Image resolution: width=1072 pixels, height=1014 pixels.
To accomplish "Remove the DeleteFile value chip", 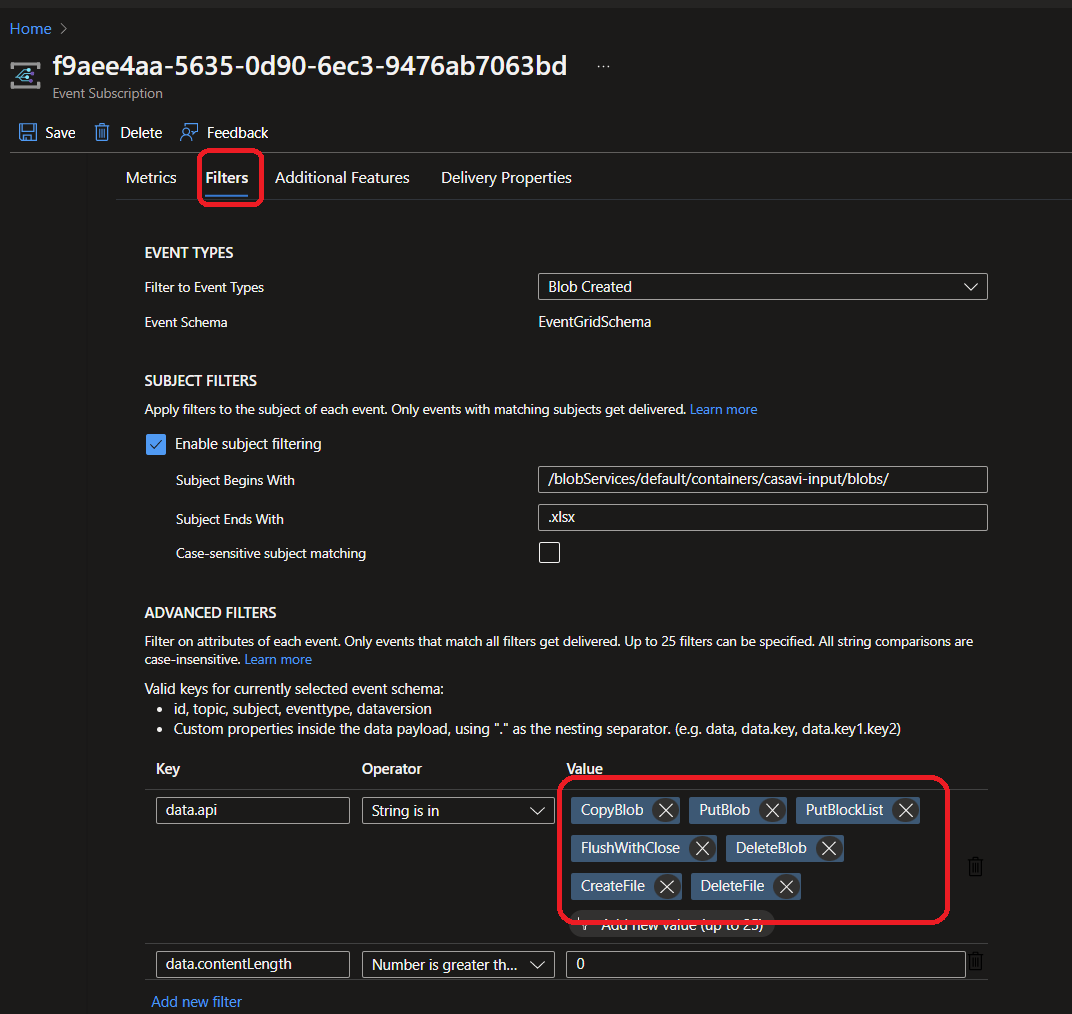I will [x=786, y=886].
